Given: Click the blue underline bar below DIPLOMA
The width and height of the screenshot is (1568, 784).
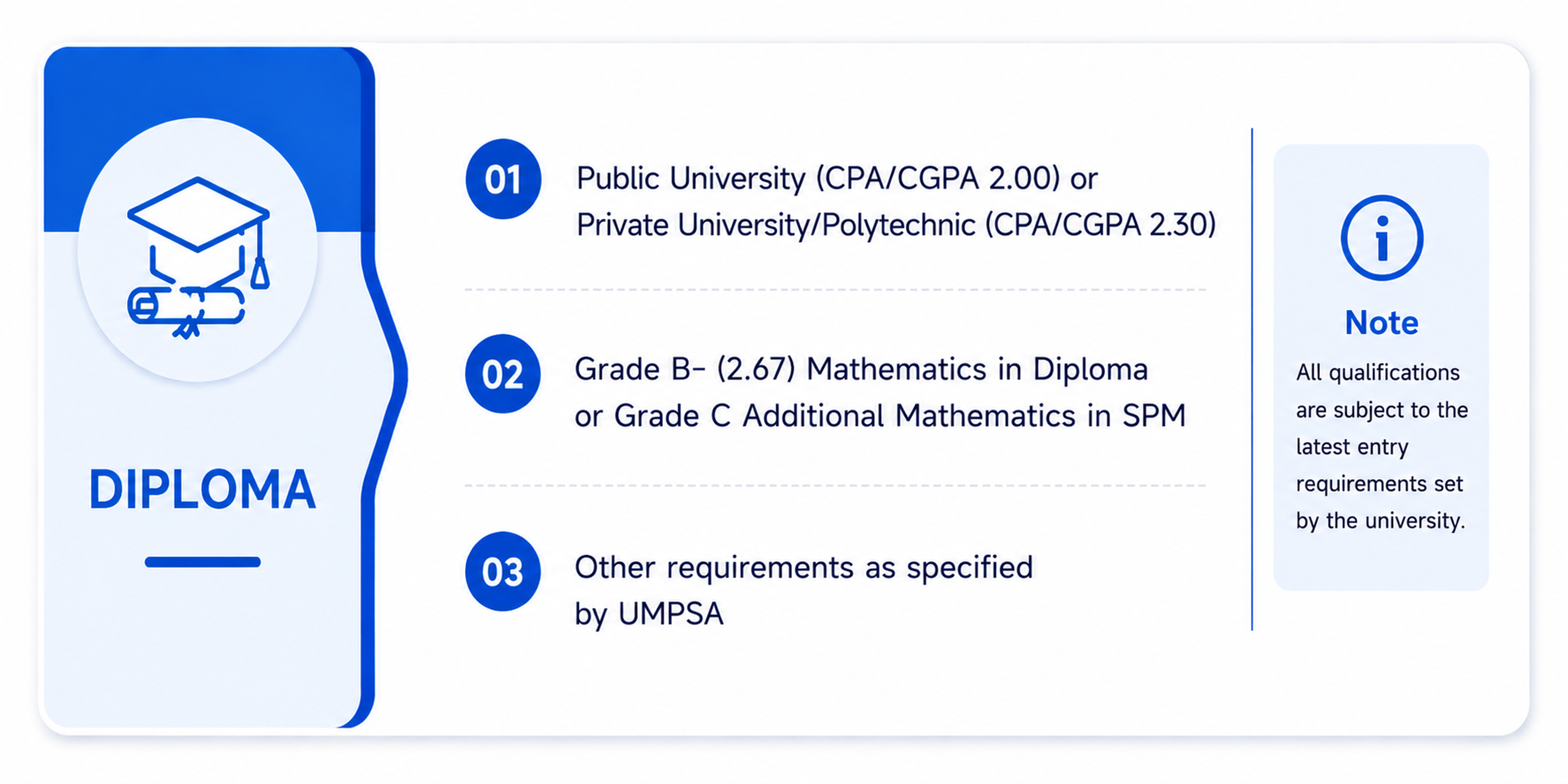Looking at the screenshot, I should (202, 562).
